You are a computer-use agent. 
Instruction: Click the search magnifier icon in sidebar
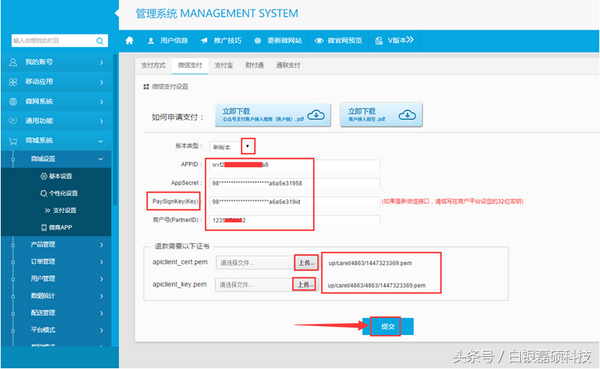[x=99, y=41]
